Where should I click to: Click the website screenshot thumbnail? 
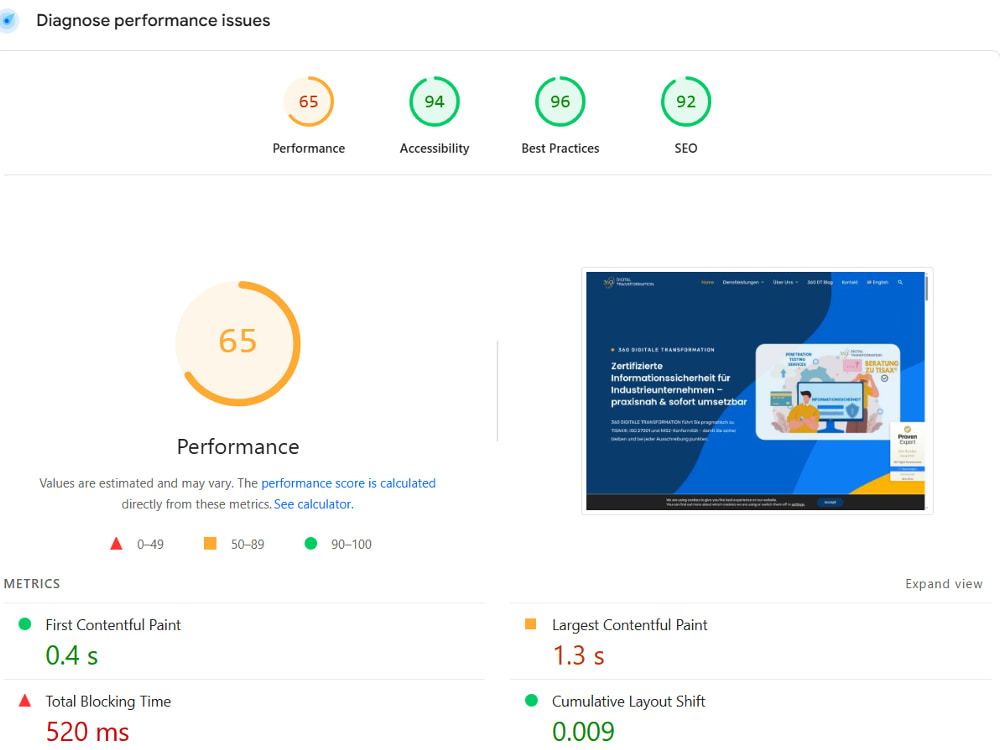[x=756, y=391]
